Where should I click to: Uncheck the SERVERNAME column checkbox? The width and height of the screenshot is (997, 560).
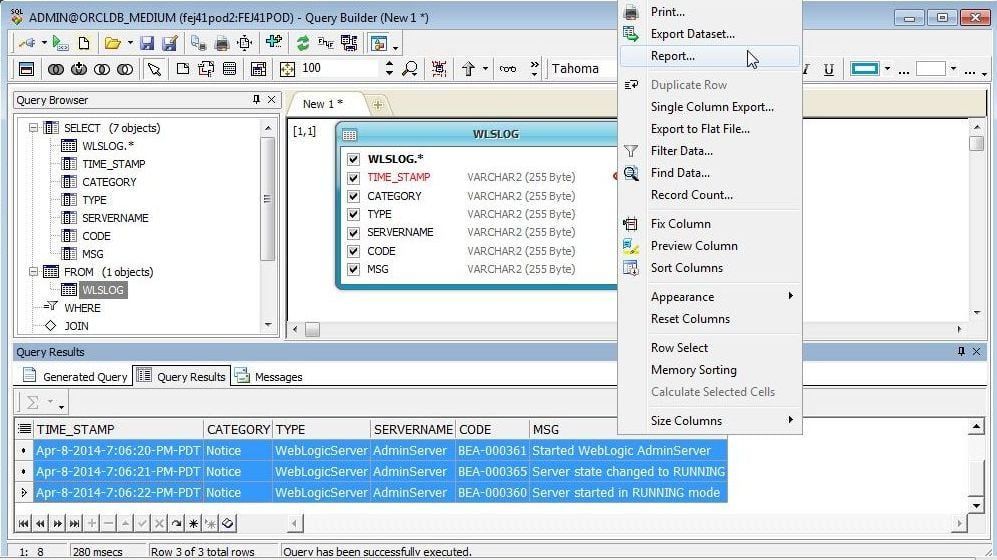[353, 233]
